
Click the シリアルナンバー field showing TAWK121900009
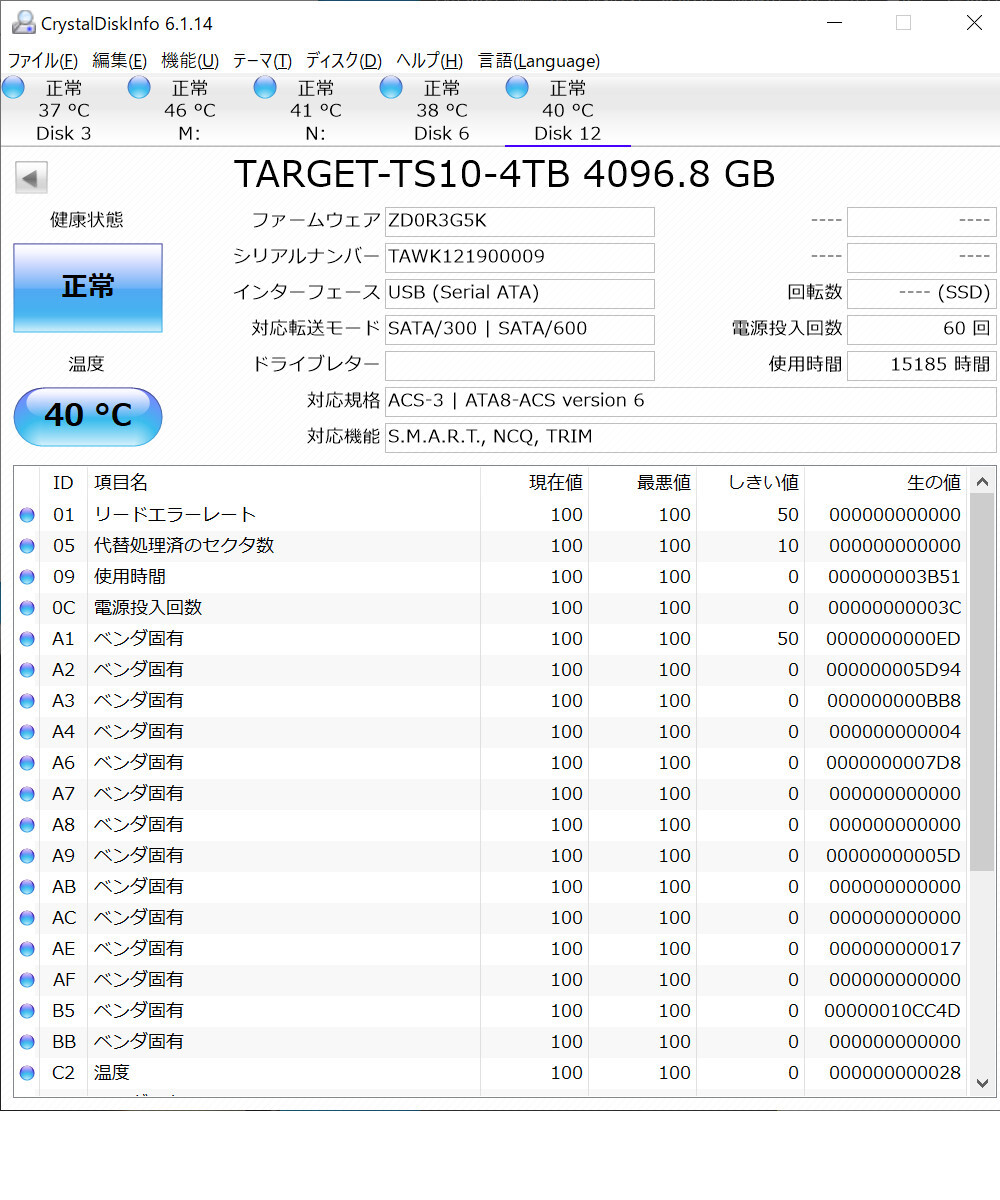pyautogui.click(x=519, y=257)
